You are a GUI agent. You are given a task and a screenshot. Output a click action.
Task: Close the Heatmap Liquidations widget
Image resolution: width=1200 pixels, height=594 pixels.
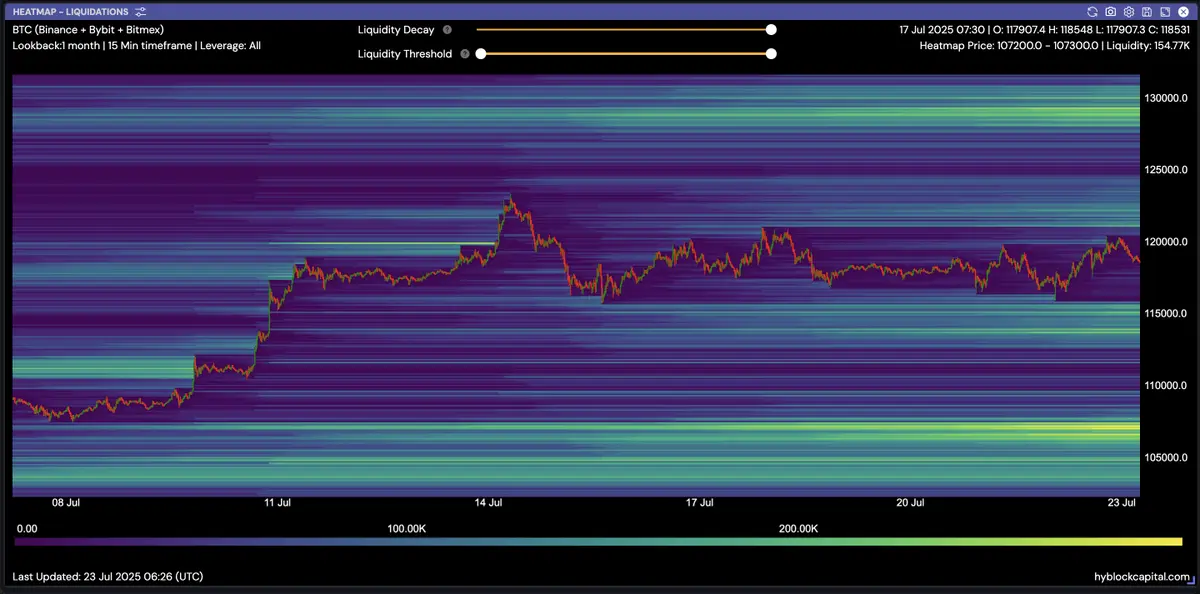tap(1183, 11)
